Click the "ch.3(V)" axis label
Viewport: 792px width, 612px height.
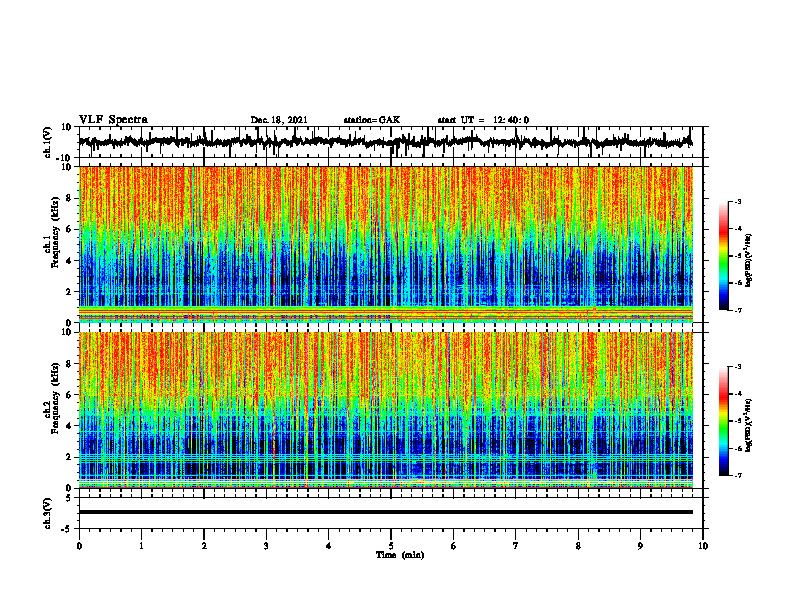click(x=48, y=513)
